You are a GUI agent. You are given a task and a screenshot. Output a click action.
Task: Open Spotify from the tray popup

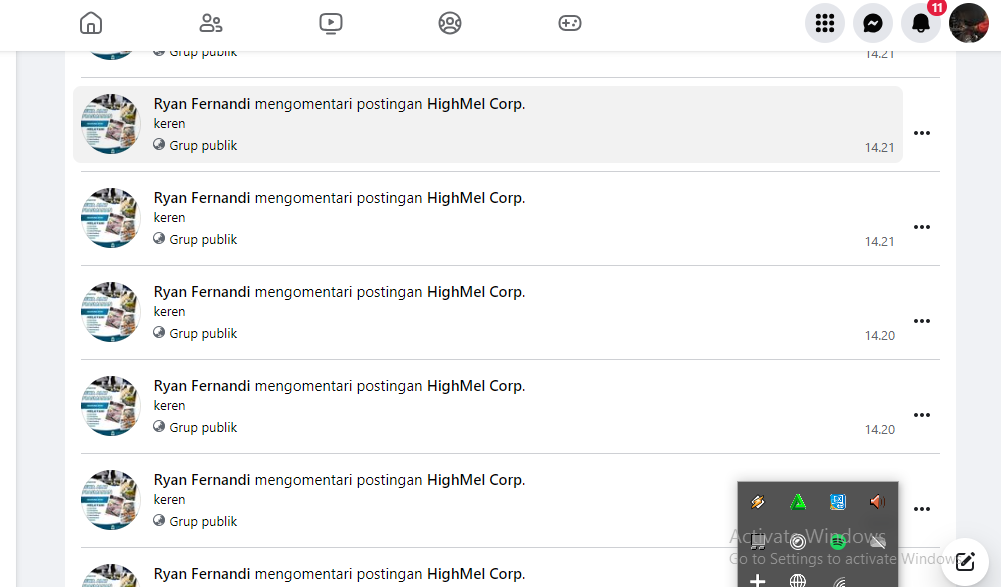838,542
